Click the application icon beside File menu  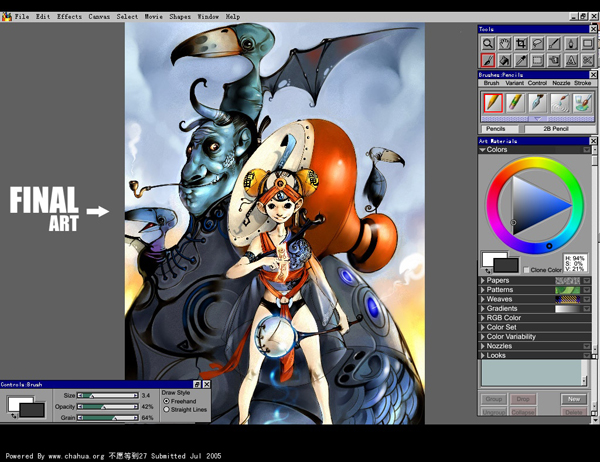(x=7, y=16)
